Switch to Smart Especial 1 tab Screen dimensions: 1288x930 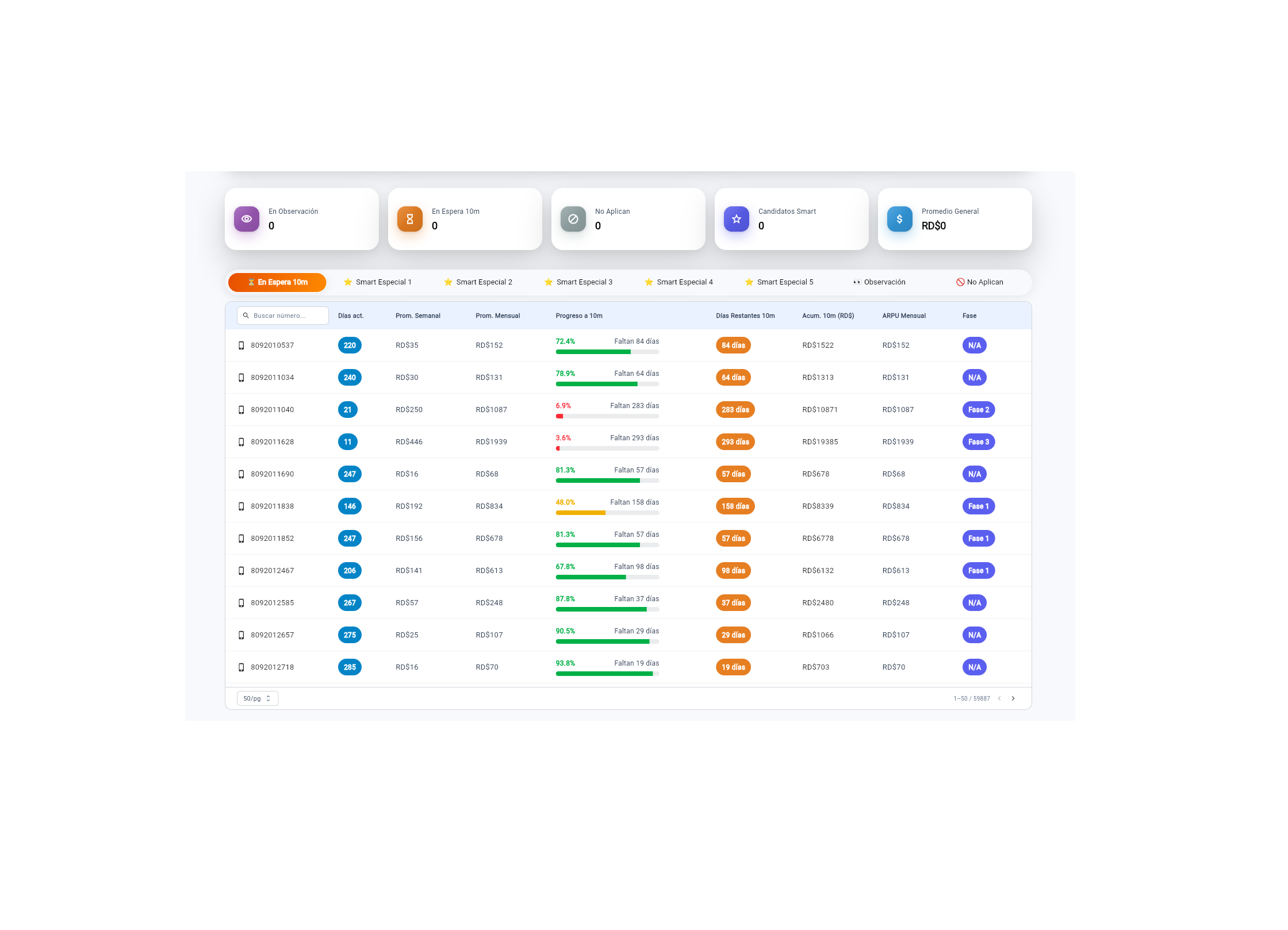point(378,282)
